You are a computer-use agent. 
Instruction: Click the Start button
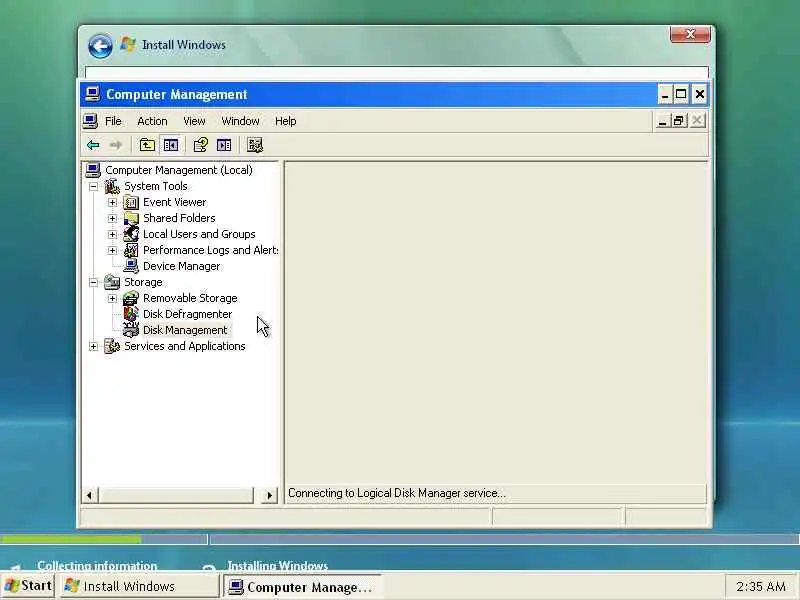[x=28, y=586]
